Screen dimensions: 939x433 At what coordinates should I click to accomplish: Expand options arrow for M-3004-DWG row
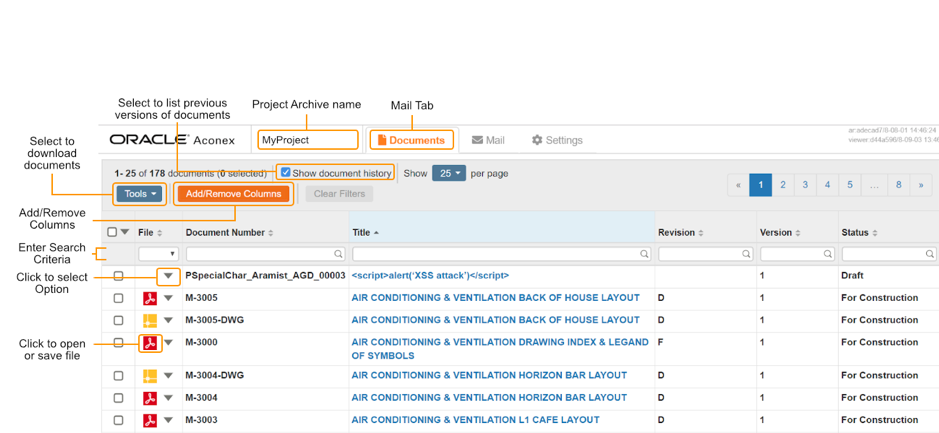(168, 376)
